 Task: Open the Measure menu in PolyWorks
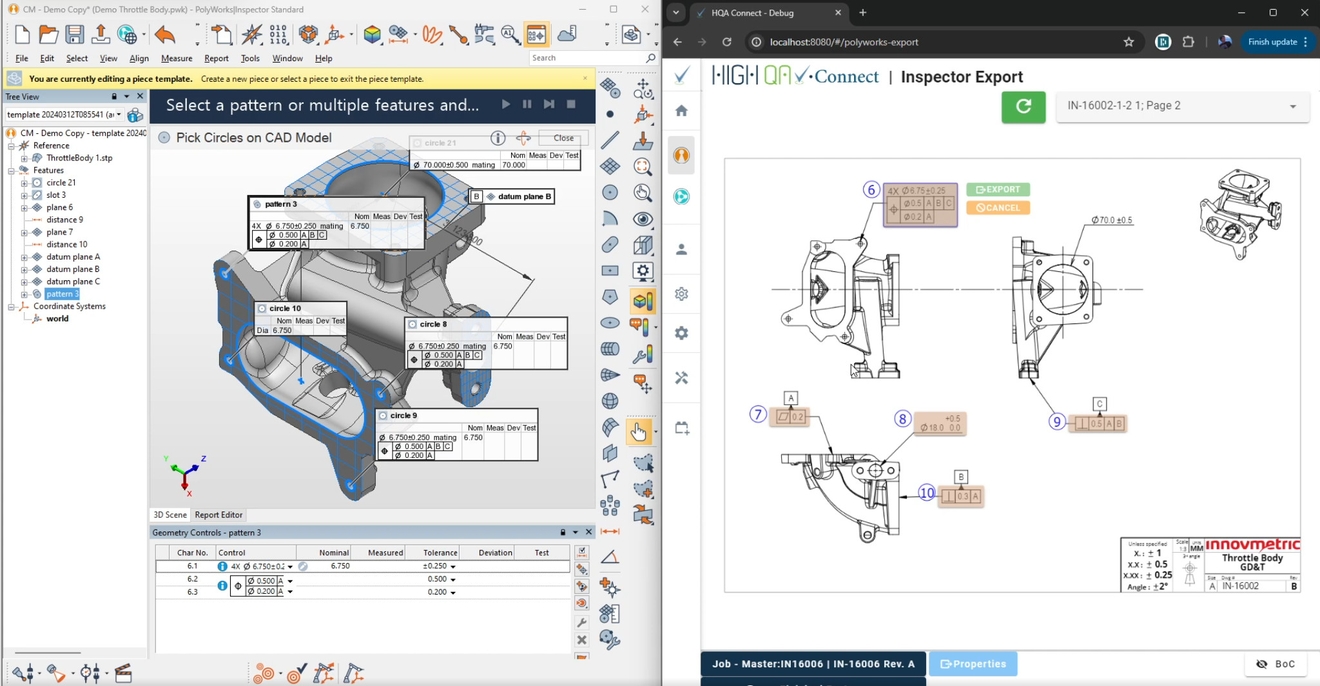pos(177,58)
